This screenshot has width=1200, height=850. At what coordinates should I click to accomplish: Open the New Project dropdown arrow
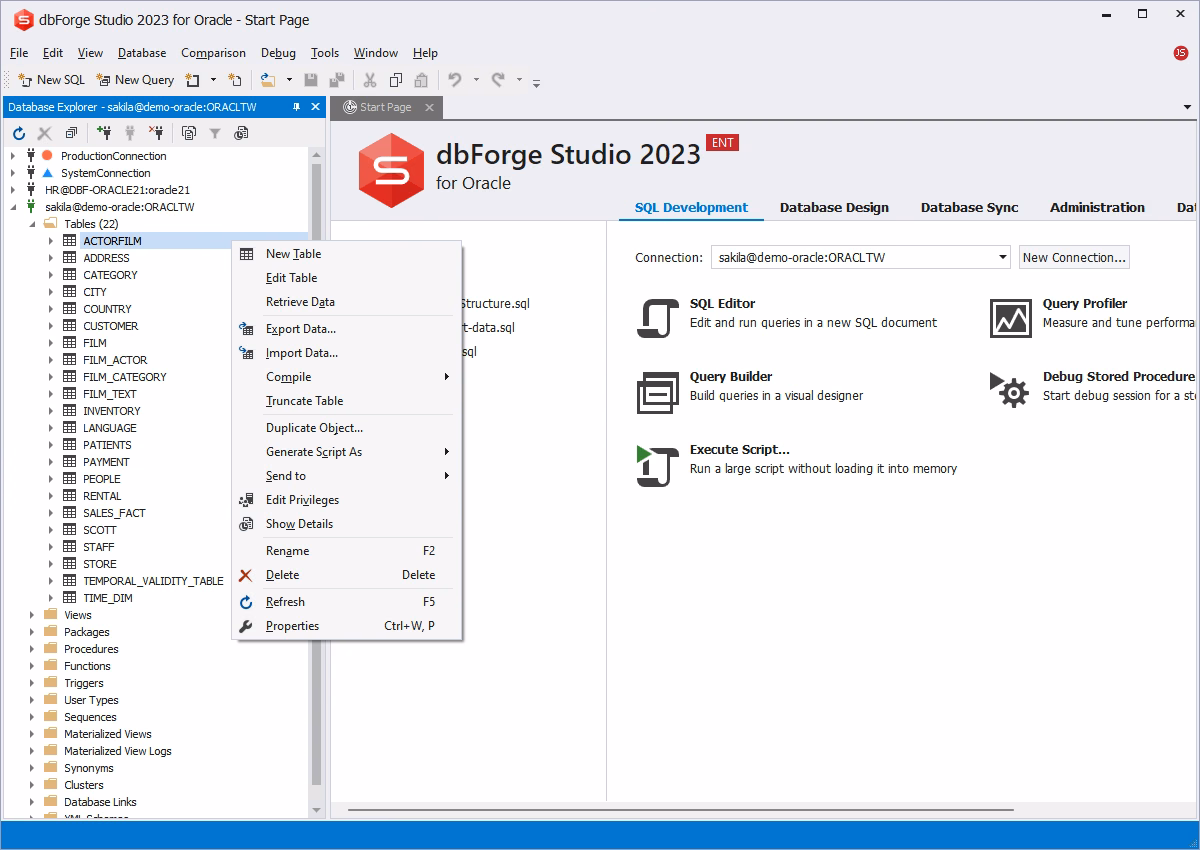coord(213,80)
